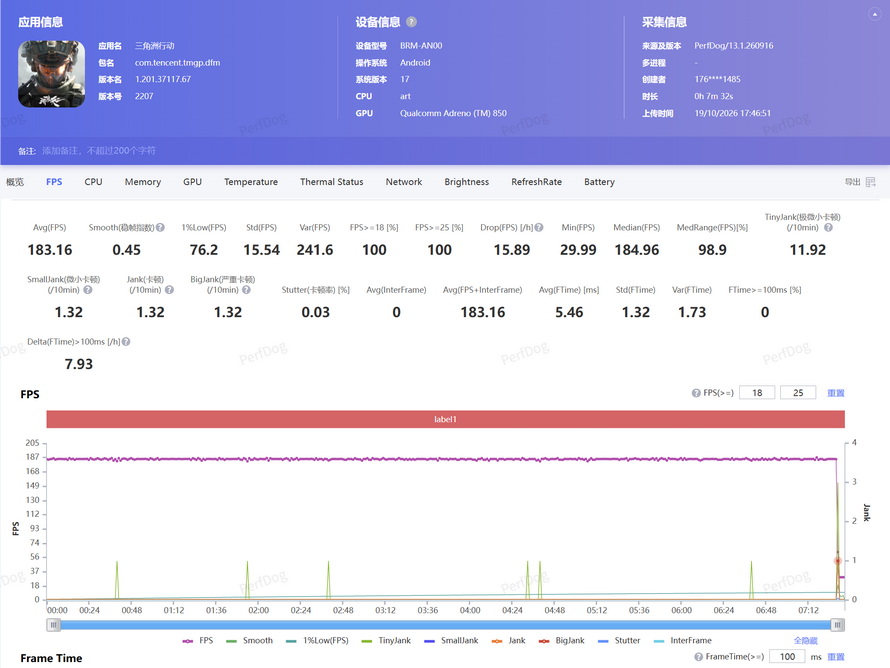Switch to the GPU tab

click(192, 182)
